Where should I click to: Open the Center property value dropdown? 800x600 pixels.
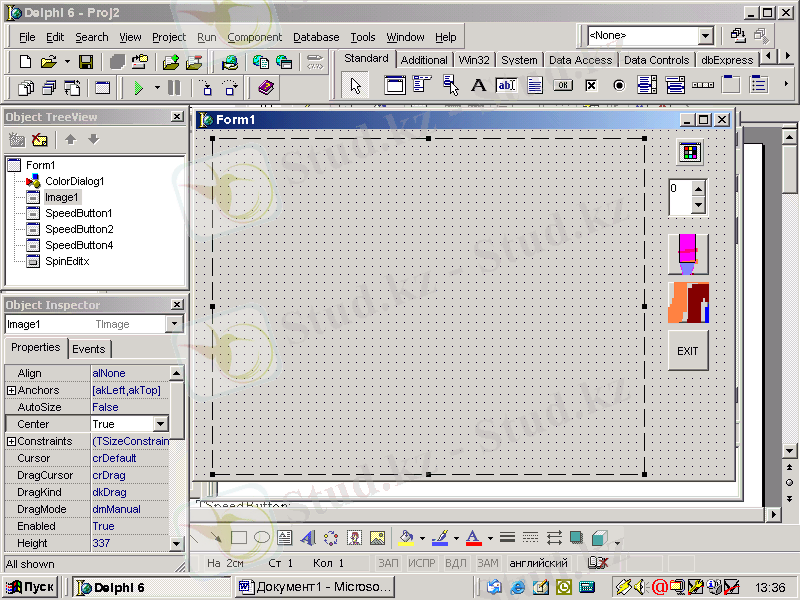pyautogui.click(x=160, y=424)
